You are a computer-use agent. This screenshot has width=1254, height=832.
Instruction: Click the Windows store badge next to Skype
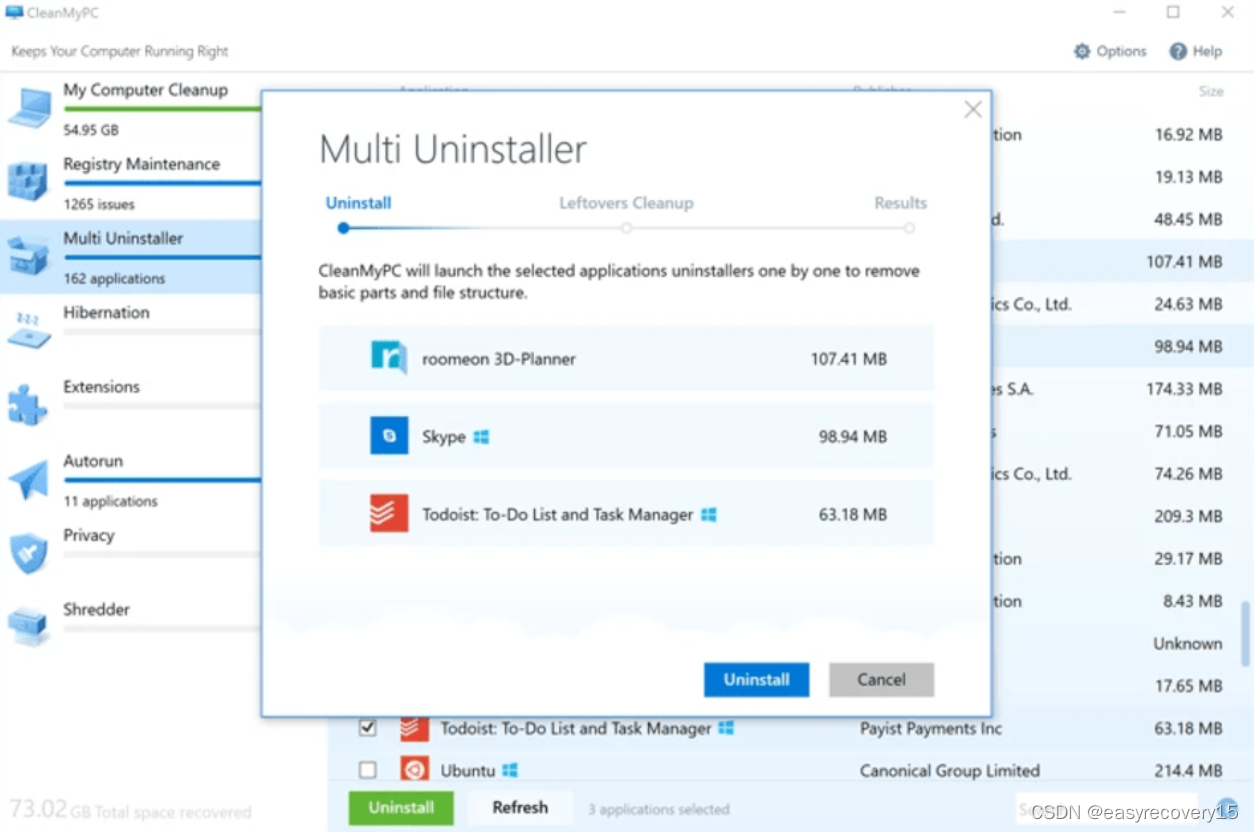click(x=481, y=437)
